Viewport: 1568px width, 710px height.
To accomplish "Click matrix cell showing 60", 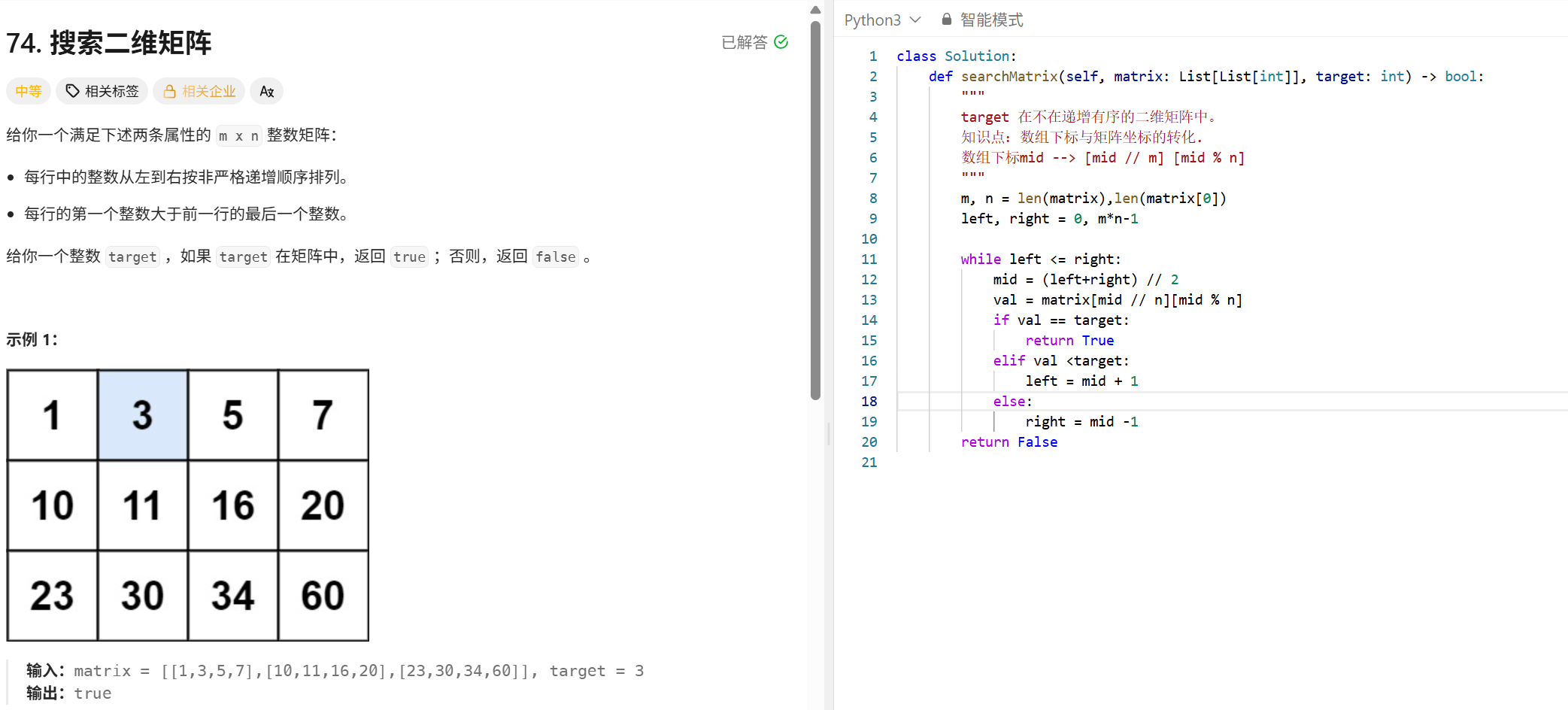I will click(323, 596).
